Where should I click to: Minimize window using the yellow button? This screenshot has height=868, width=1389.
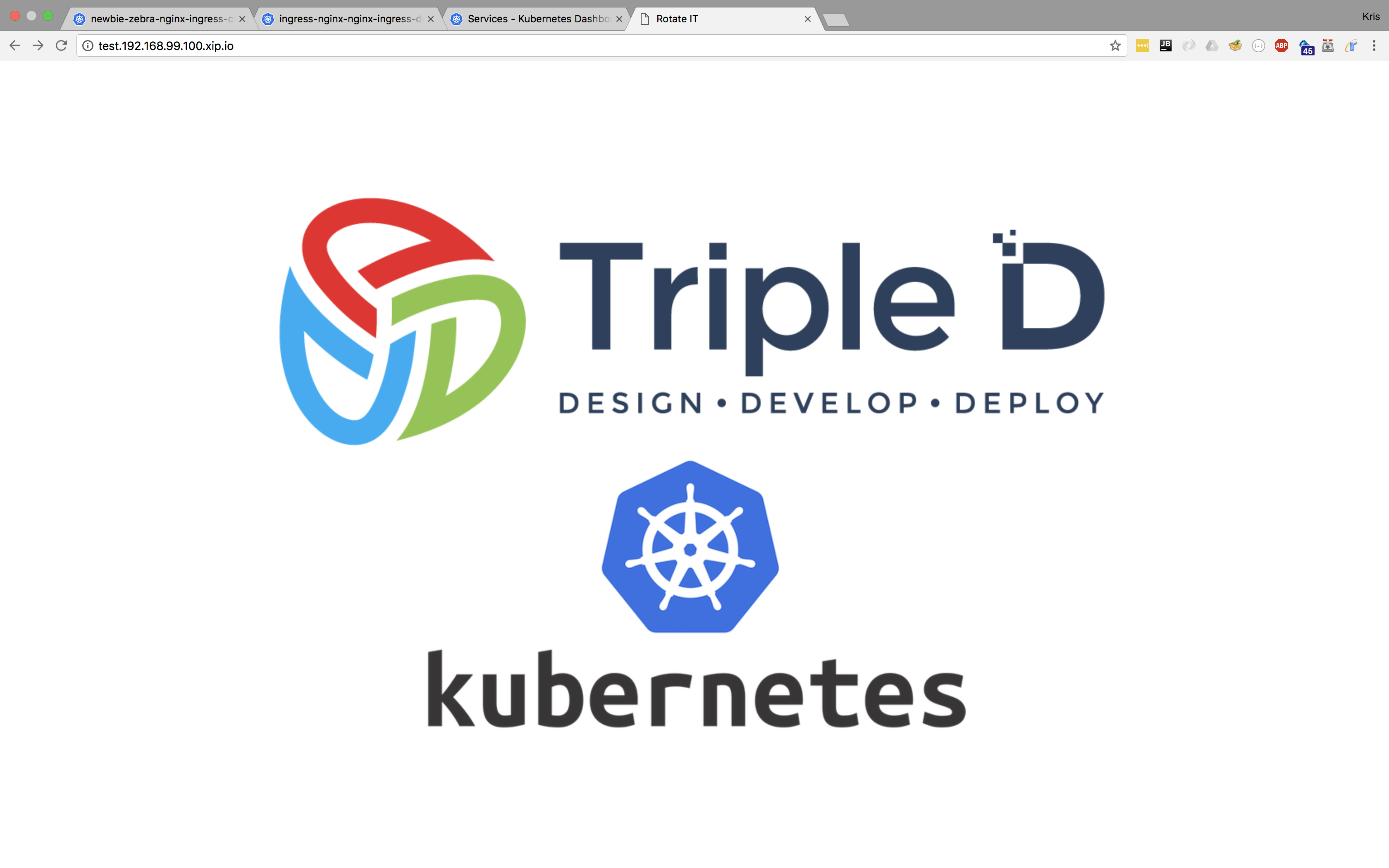31,16
